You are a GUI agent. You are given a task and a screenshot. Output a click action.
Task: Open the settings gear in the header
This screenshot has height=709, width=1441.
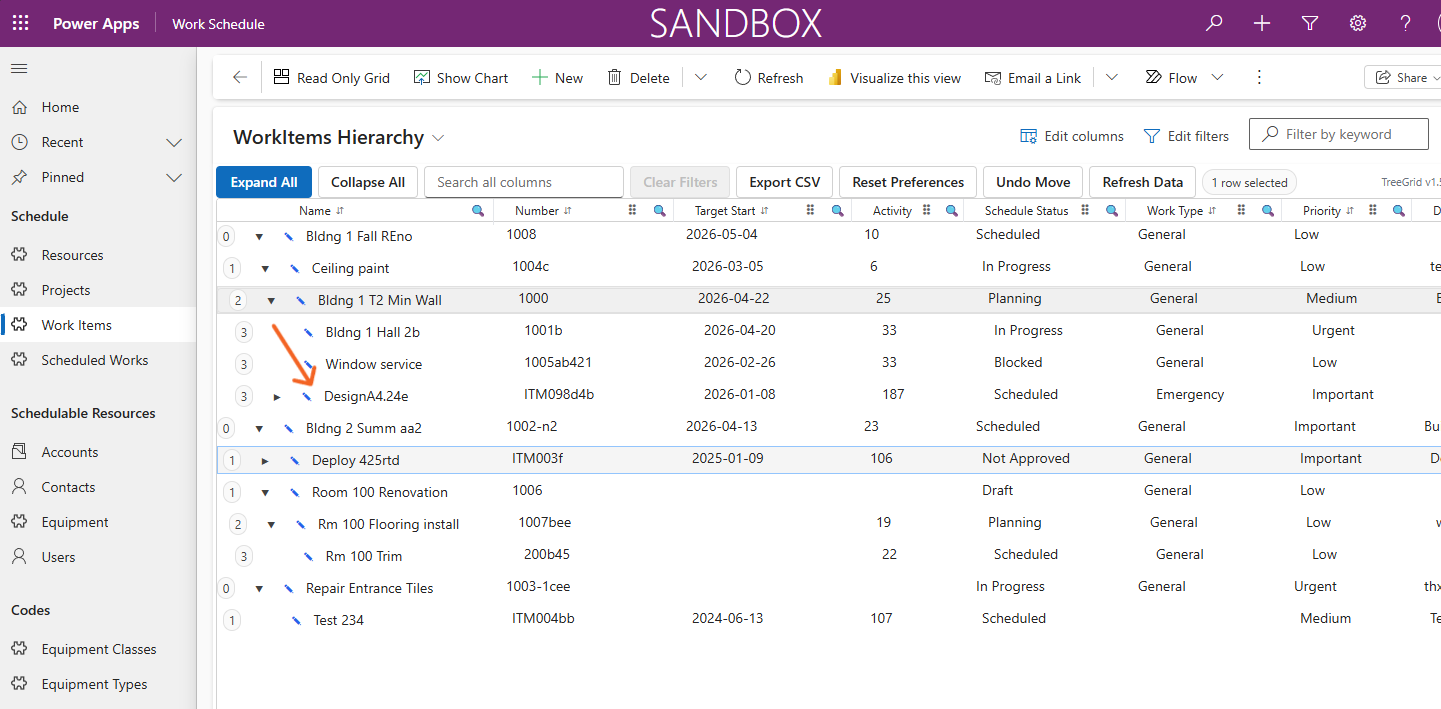click(1358, 23)
